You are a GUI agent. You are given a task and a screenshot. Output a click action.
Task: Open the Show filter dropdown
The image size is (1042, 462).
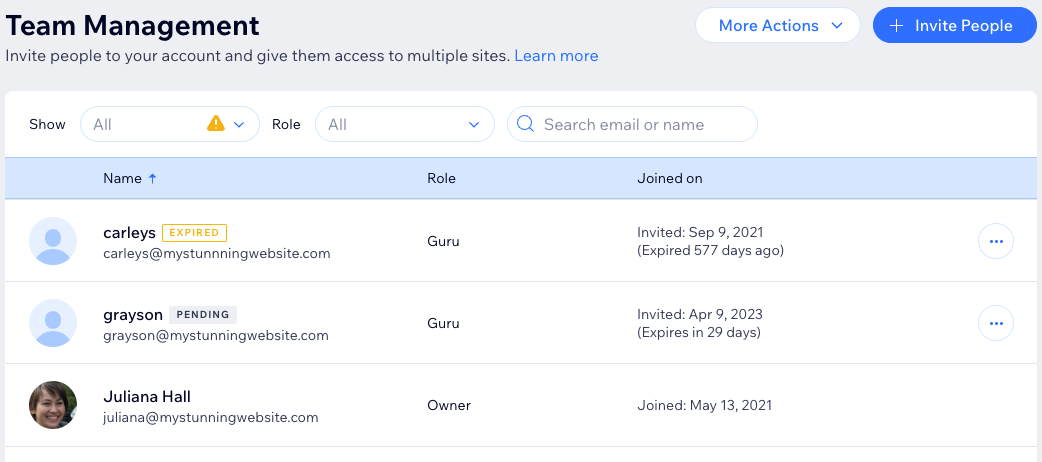(169, 124)
